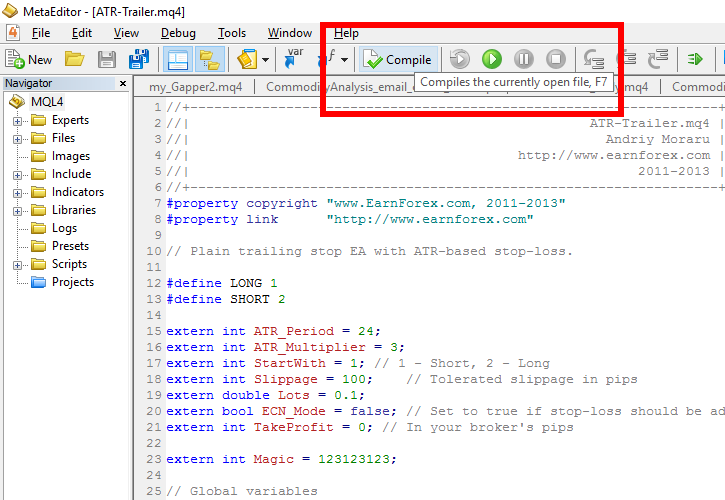
Task: Click the Stop debugging icon
Action: (x=556, y=59)
